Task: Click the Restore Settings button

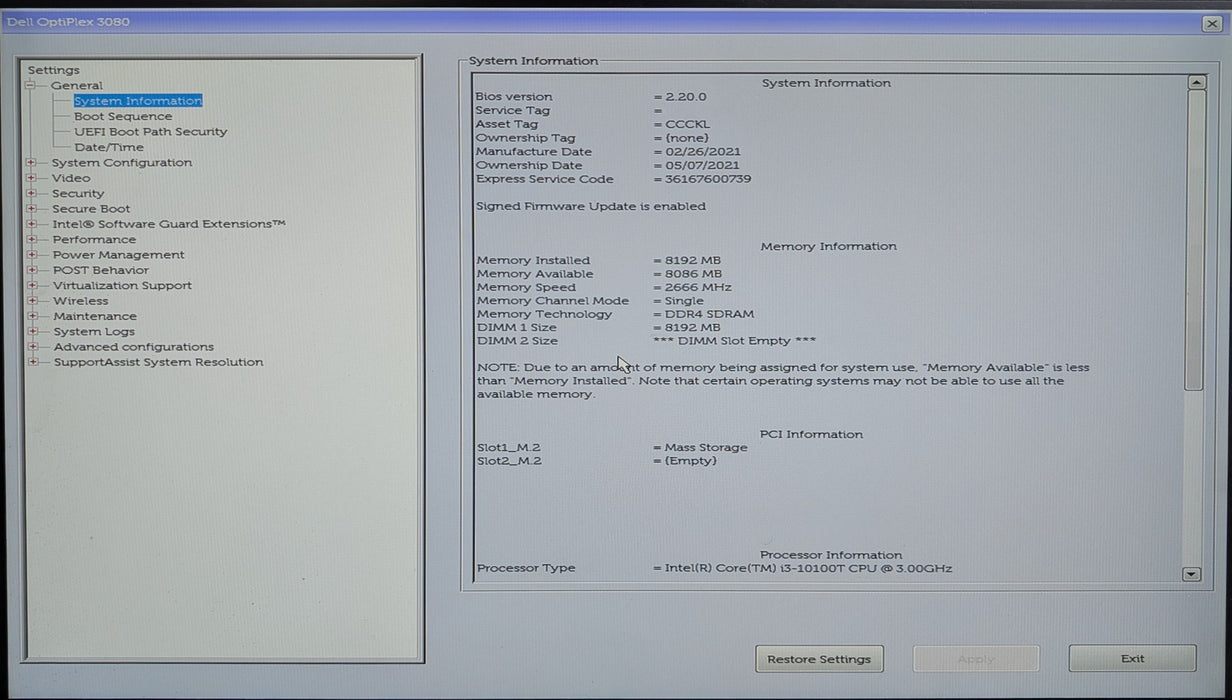Action: [819, 659]
